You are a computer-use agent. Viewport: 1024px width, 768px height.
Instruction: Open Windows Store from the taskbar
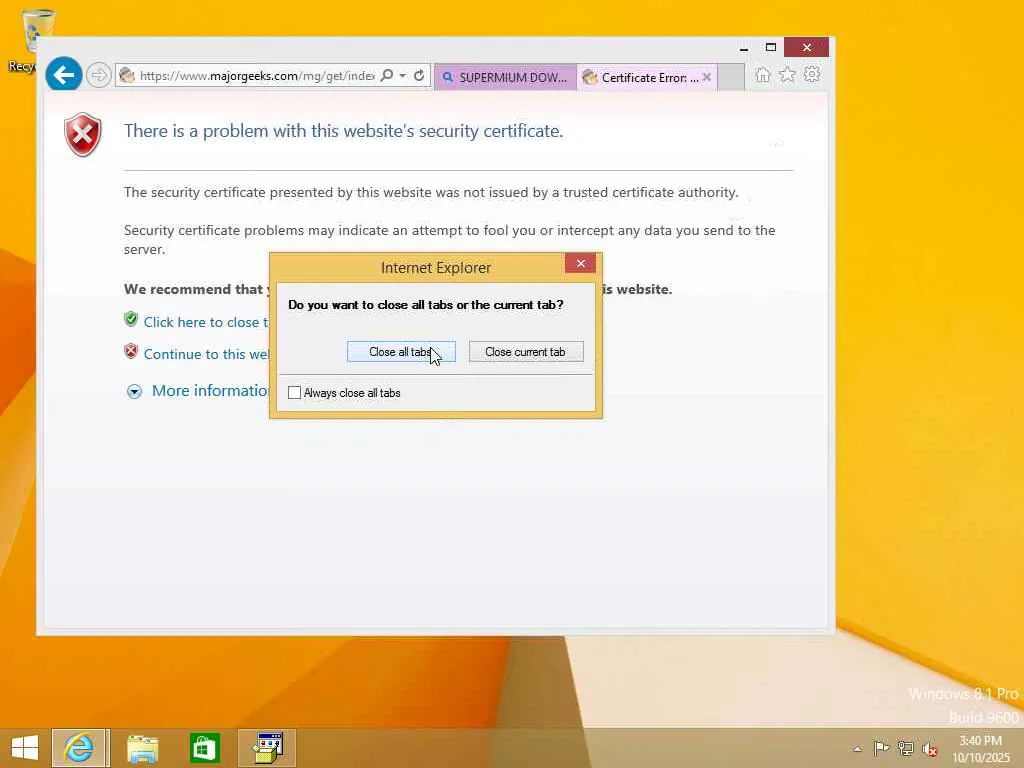204,748
